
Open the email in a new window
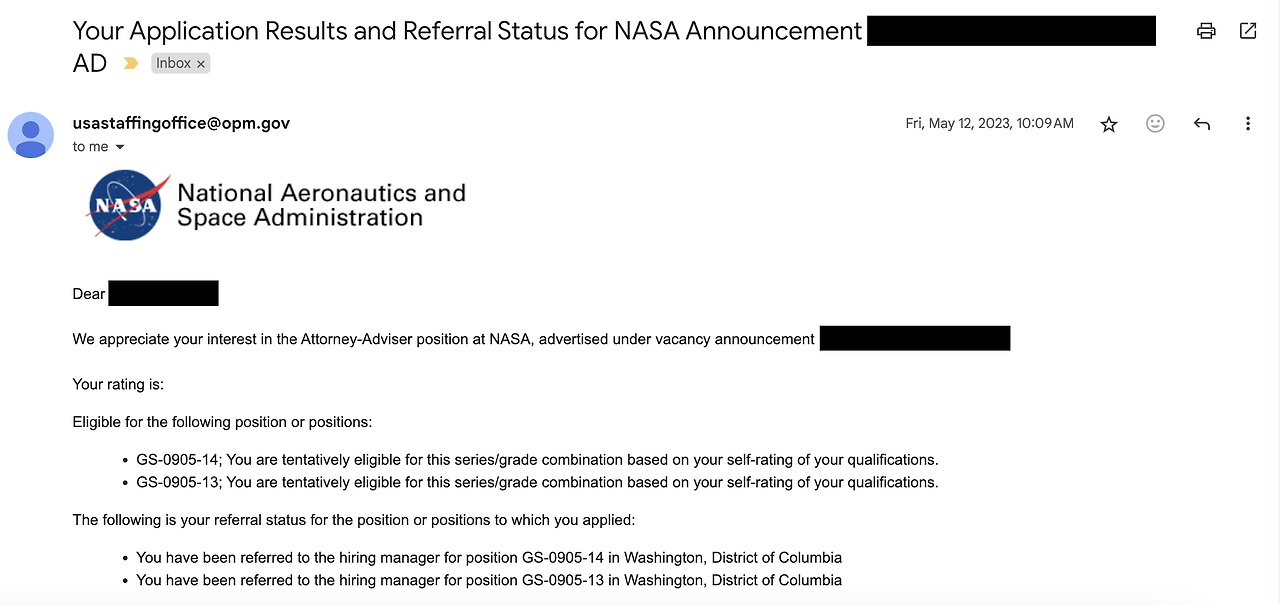tap(1248, 31)
